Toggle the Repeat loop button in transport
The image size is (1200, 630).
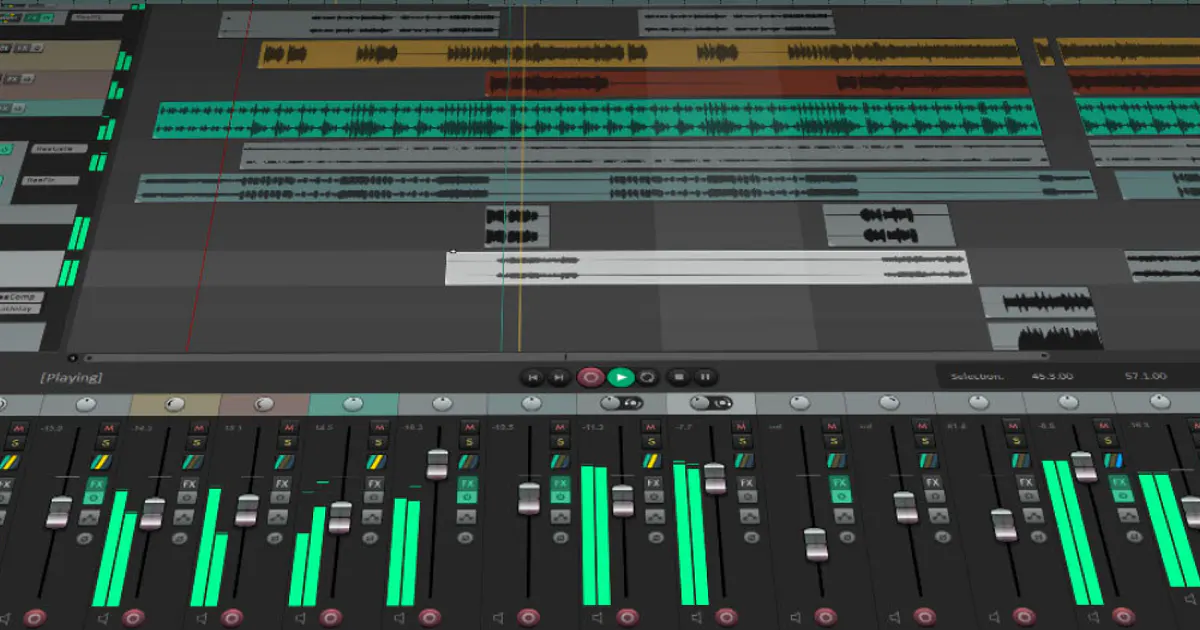coord(648,377)
